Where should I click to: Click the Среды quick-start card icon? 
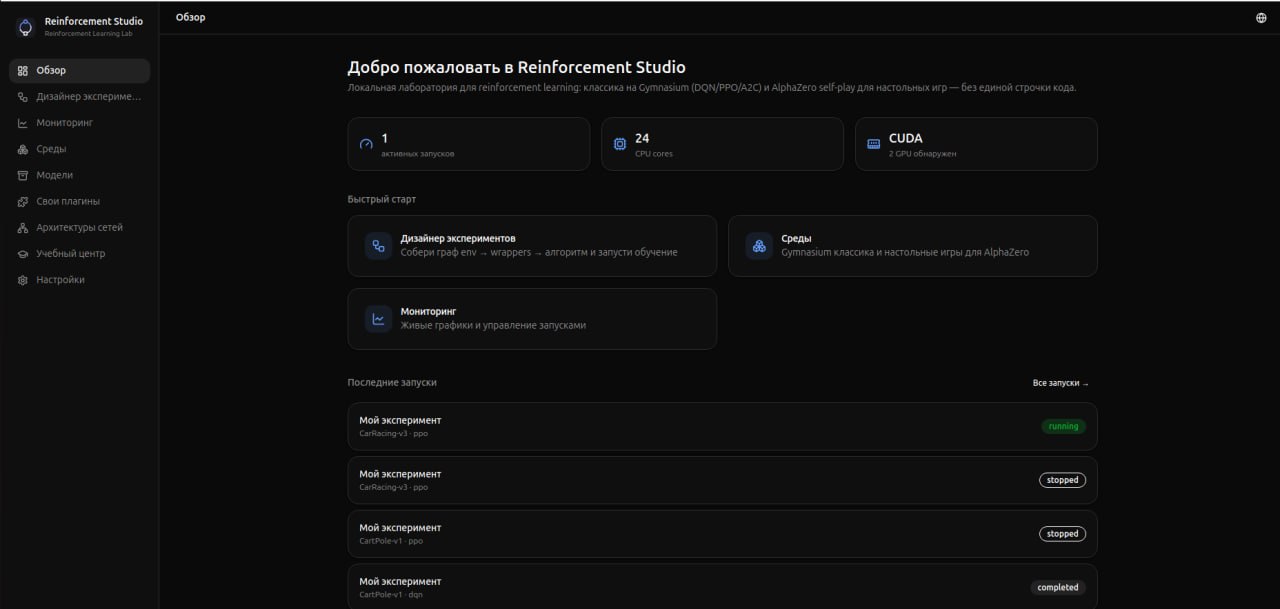tap(759, 246)
